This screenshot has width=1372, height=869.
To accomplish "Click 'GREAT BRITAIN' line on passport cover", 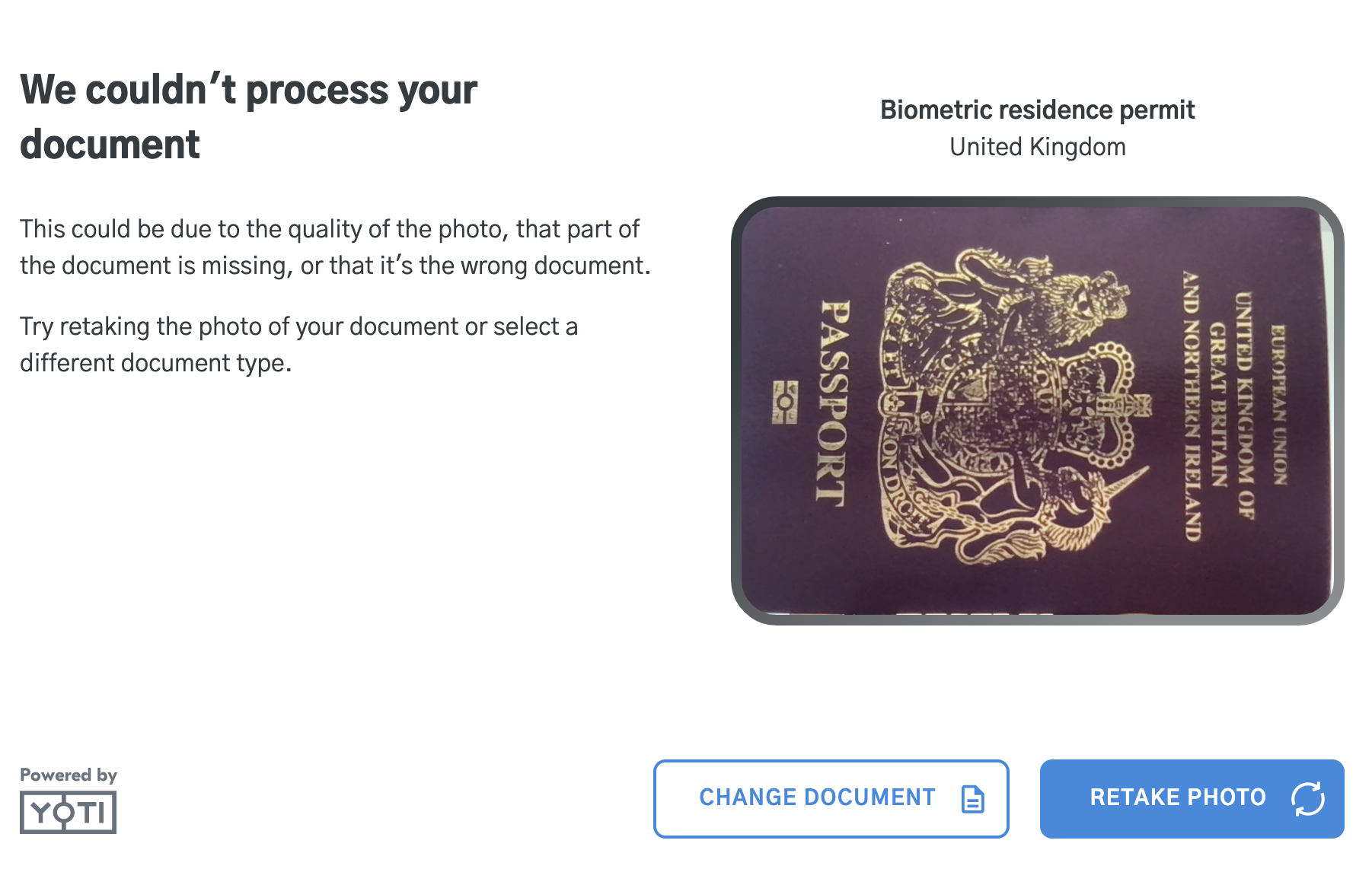I will click(x=1218, y=404).
